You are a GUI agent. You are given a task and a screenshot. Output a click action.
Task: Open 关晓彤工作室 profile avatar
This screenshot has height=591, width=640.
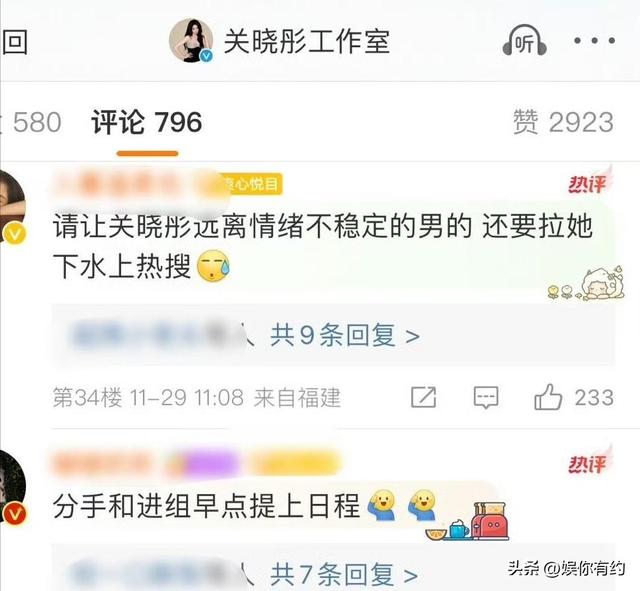pyautogui.click(x=191, y=40)
